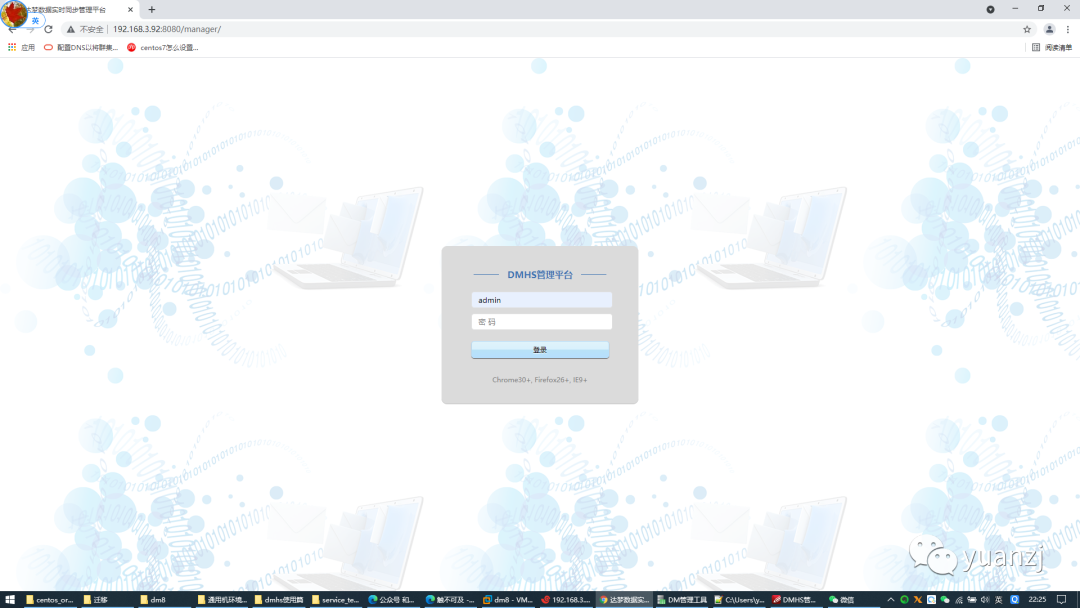Open the Windows Start menu

[10, 600]
